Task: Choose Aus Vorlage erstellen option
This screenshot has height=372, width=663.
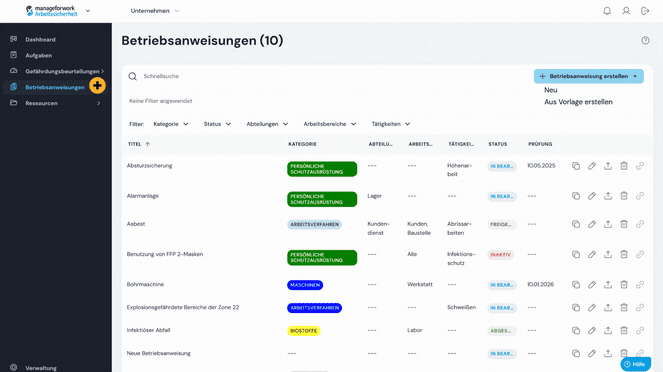Action: click(x=578, y=102)
